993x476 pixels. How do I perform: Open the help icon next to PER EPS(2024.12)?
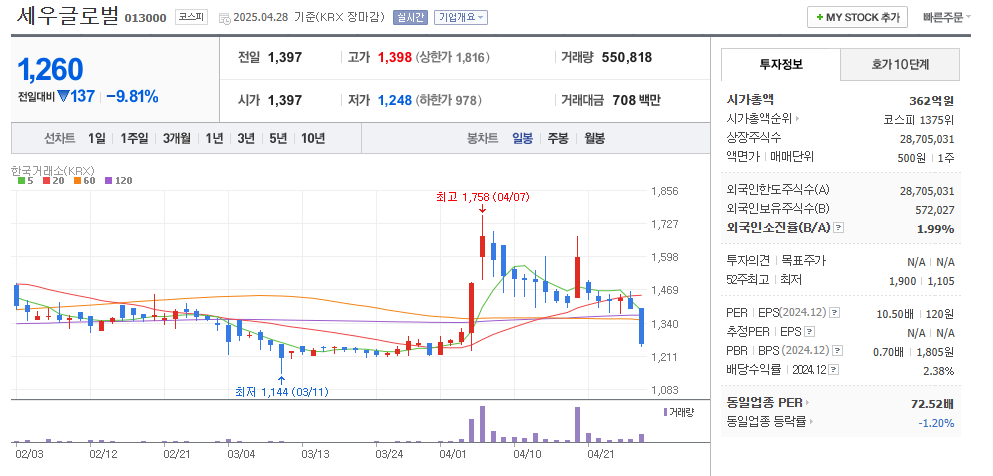pyautogui.click(x=835, y=313)
